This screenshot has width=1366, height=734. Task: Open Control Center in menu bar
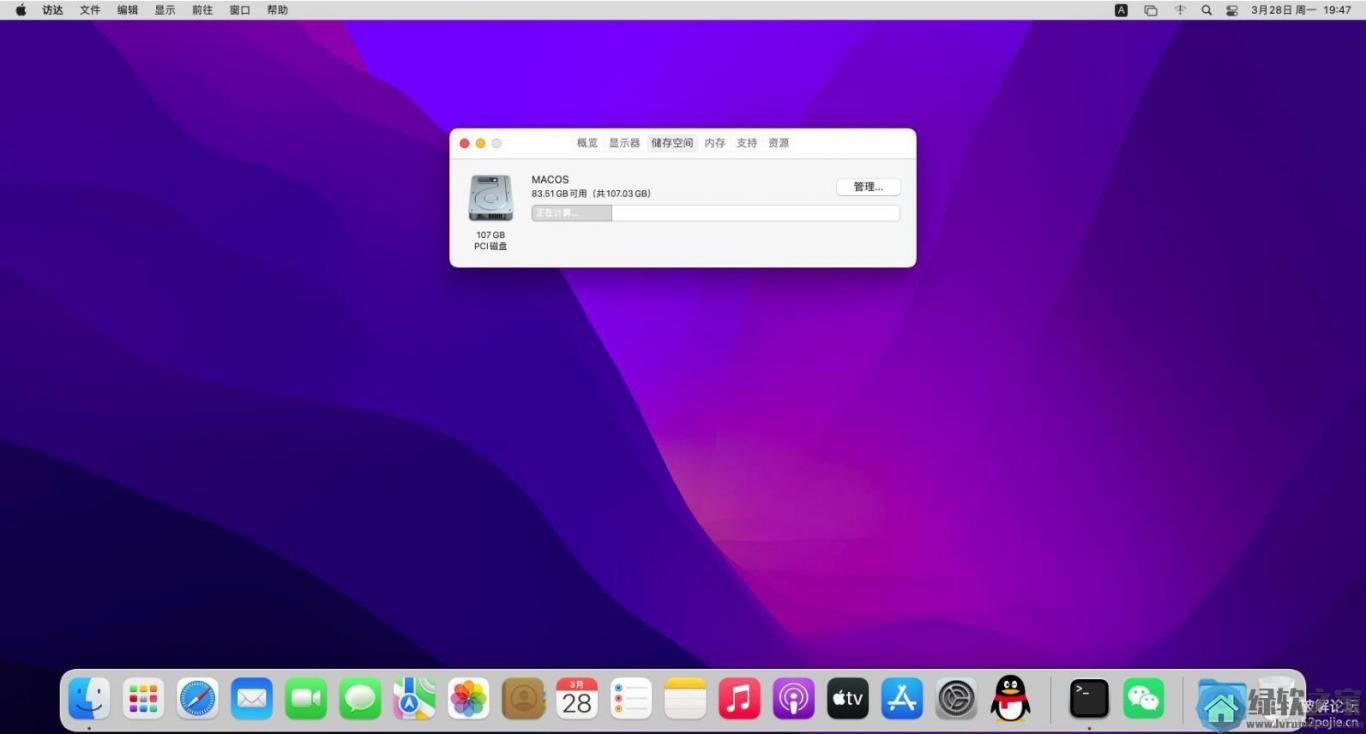(x=1232, y=10)
